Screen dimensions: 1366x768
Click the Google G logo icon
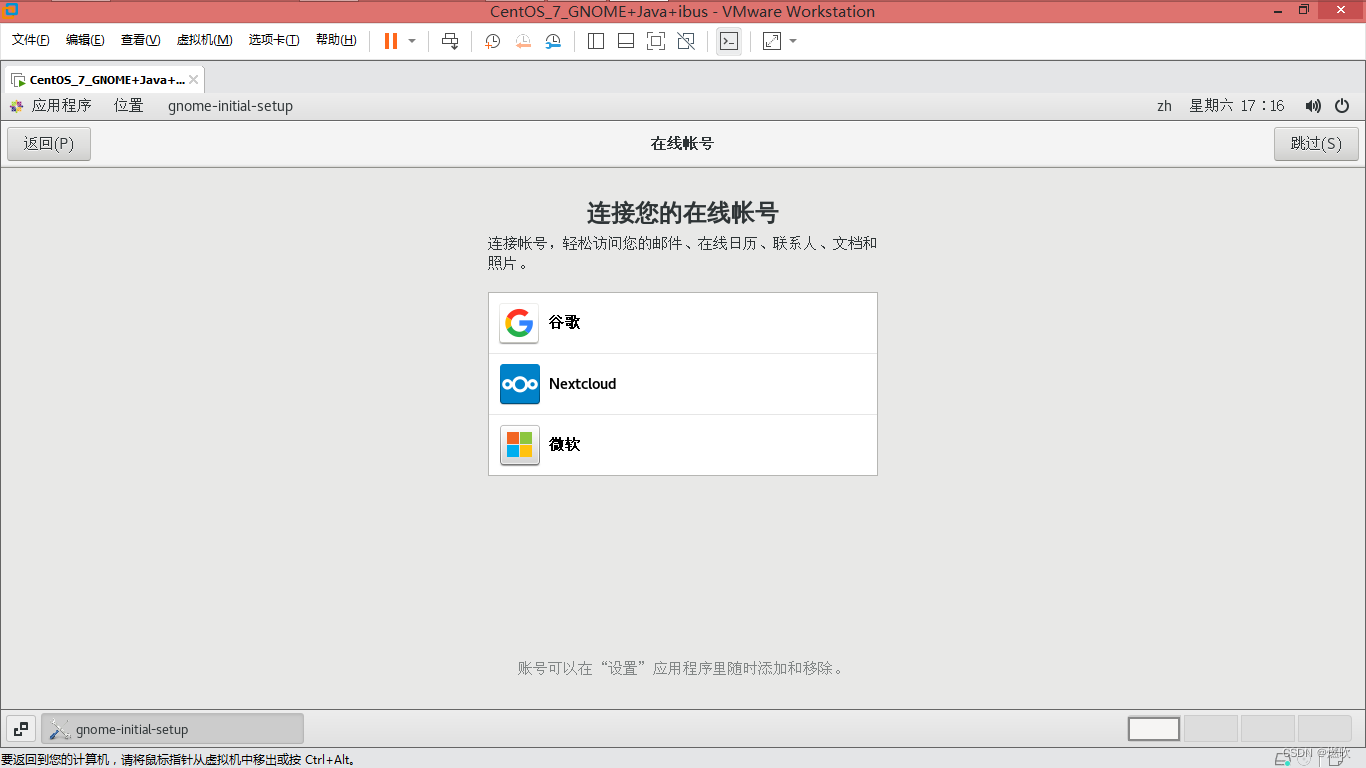[519, 323]
